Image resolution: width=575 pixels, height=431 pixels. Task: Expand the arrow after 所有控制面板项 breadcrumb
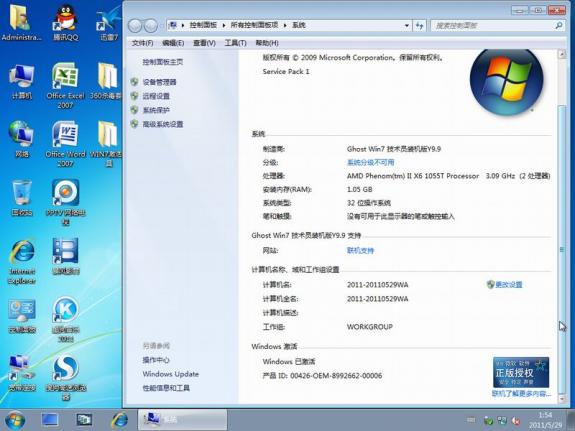pos(285,25)
